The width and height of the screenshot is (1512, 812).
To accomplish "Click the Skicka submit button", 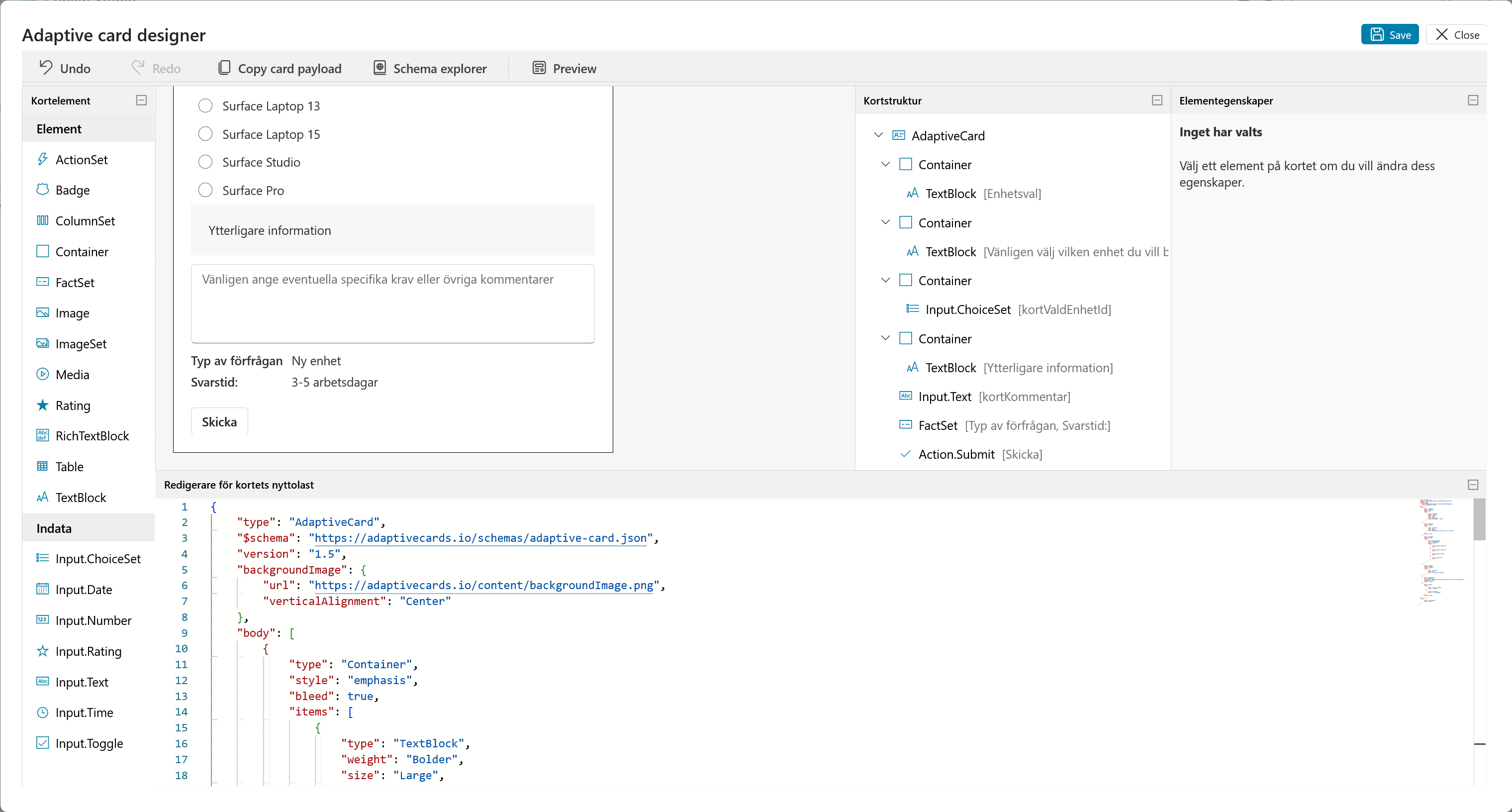I will (219, 421).
